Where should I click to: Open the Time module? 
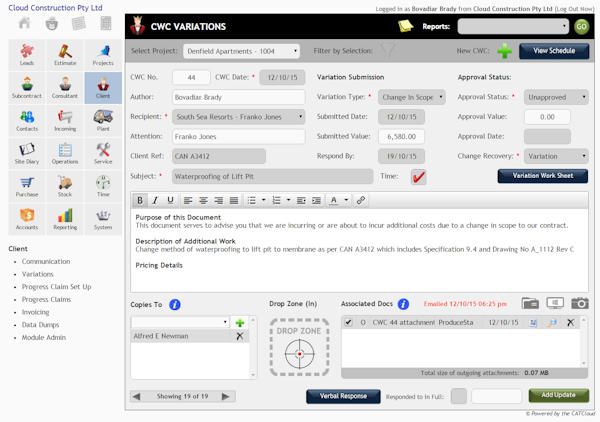point(103,186)
